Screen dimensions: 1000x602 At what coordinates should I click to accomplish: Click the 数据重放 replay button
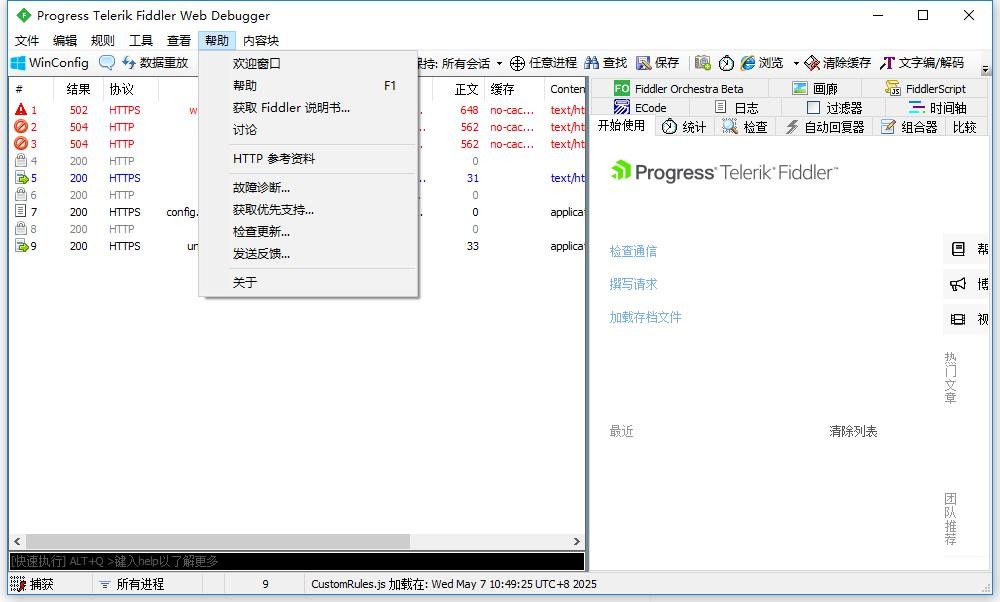[x=155, y=62]
